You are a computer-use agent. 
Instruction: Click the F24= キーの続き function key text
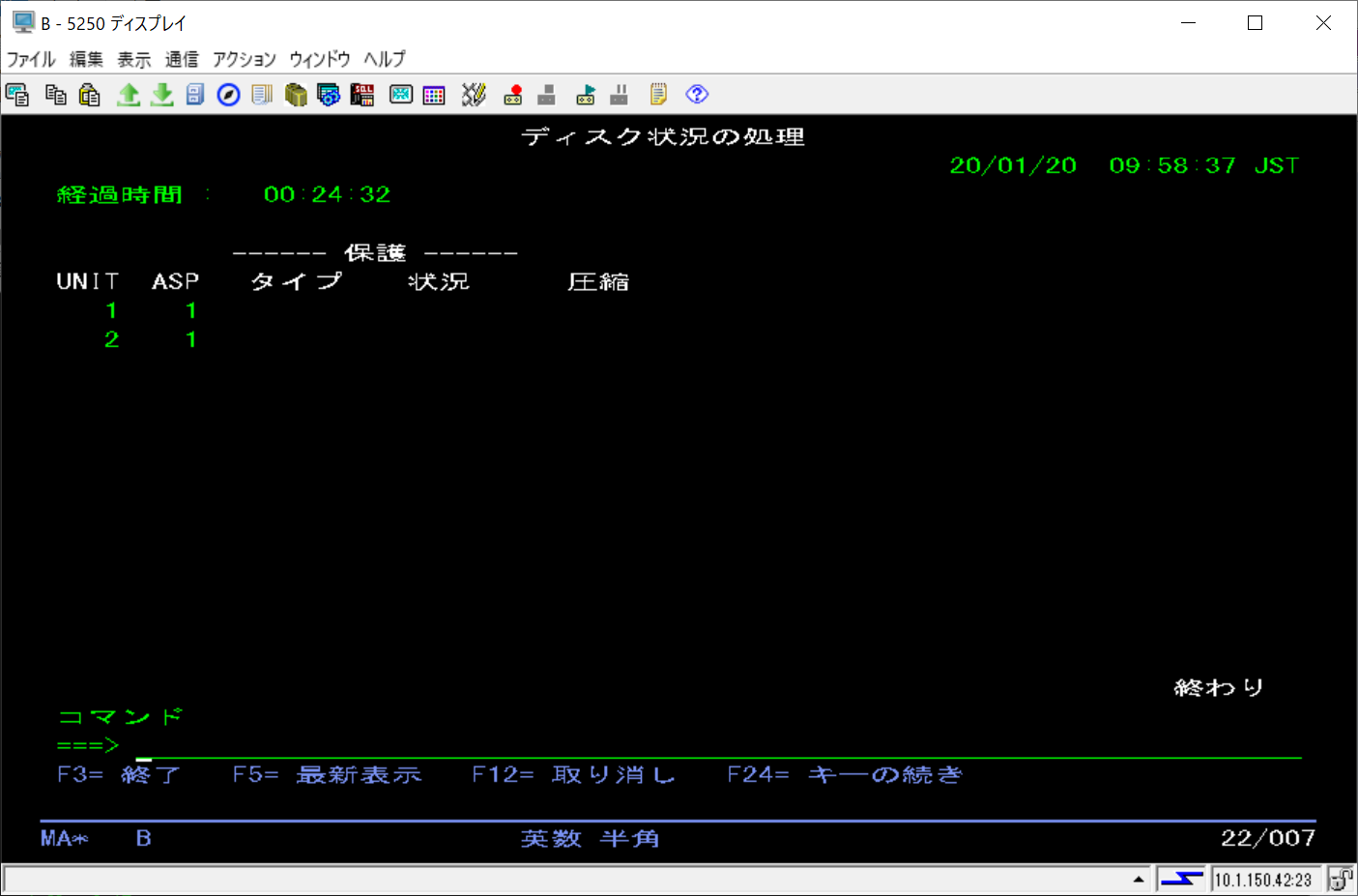[845, 774]
